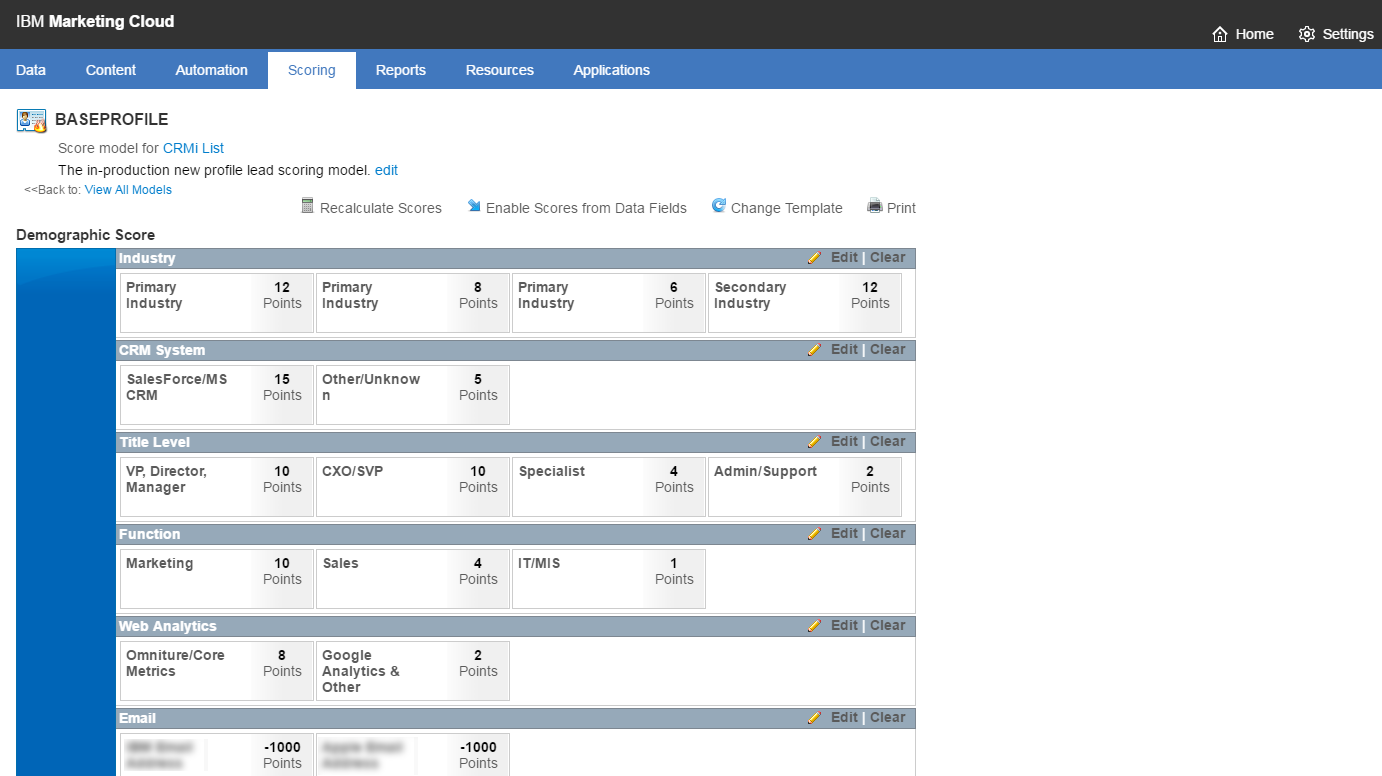
Task: Clear the Title Level scores
Action: pos(887,441)
